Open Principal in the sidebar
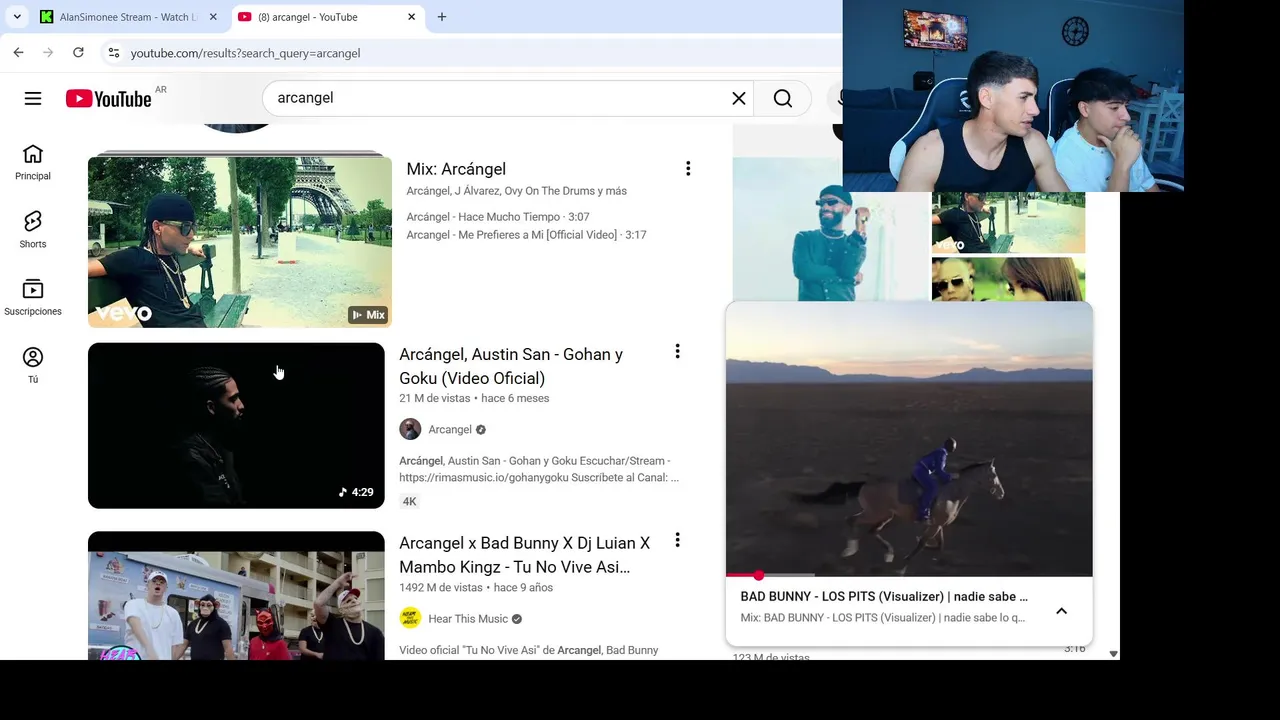This screenshot has height=720, width=1280. pos(33,162)
